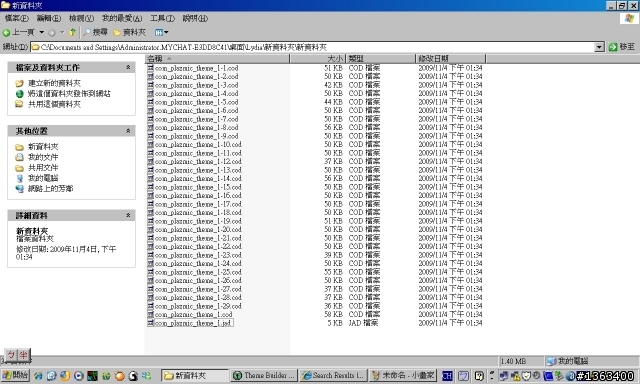640x384 pixels.
Task: Sort by the 名稱 column header
Action: pos(217,59)
